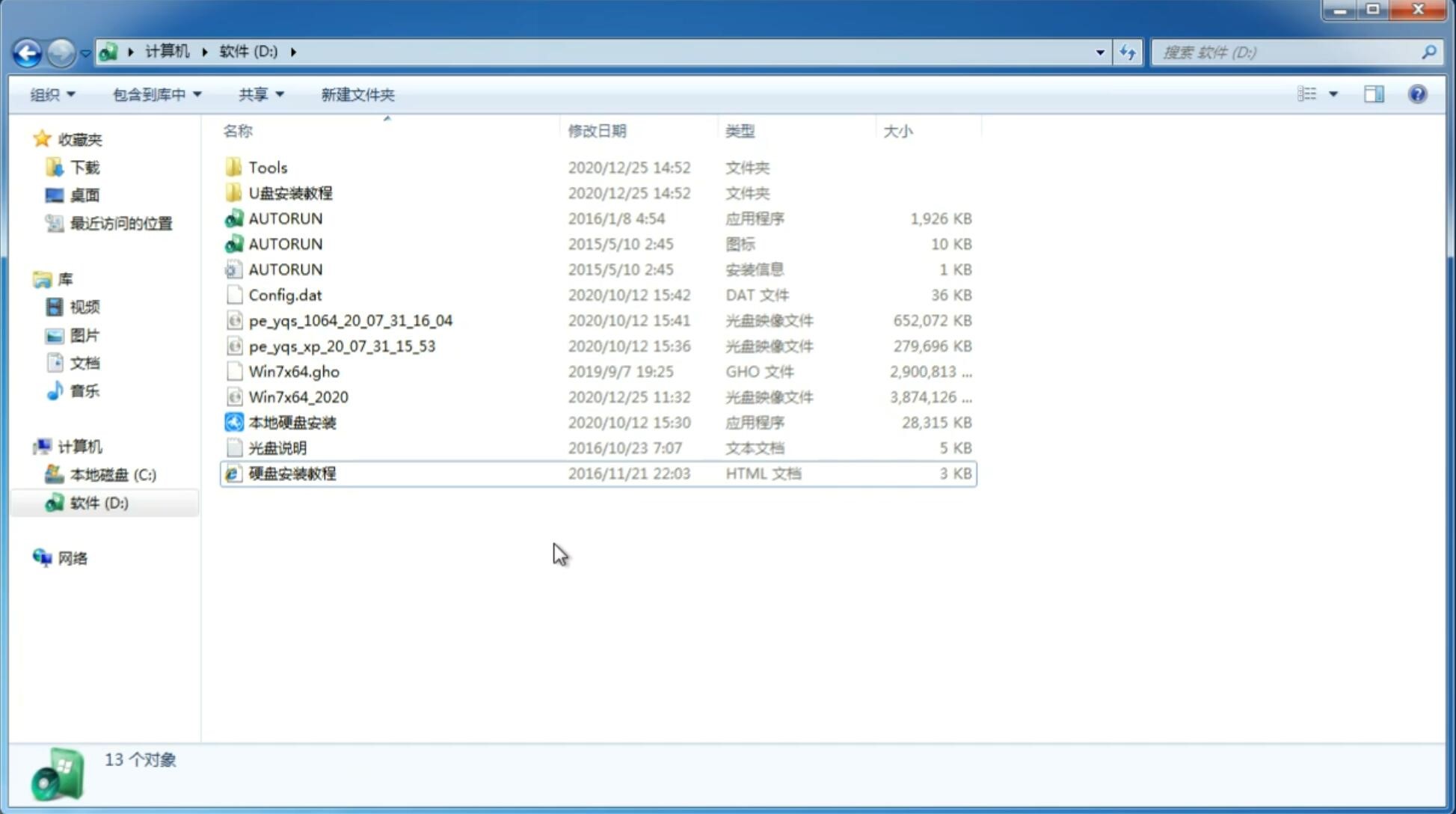Image resolution: width=1456 pixels, height=814 pixels.
Task: Open Win7x64_2020 disc image file
Action: click(x=299, y=397)
